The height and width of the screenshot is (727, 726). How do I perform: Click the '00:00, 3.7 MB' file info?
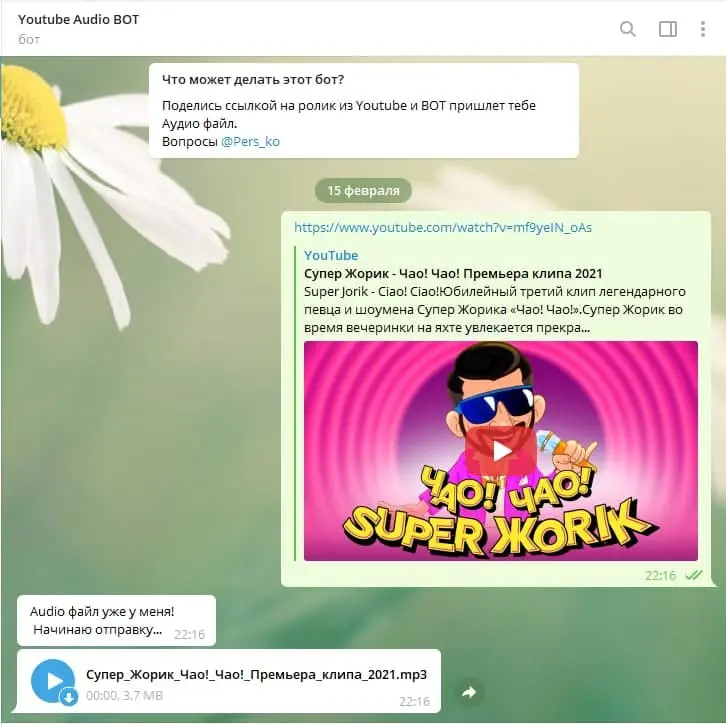pyautogui.click(x=124, y=695)
